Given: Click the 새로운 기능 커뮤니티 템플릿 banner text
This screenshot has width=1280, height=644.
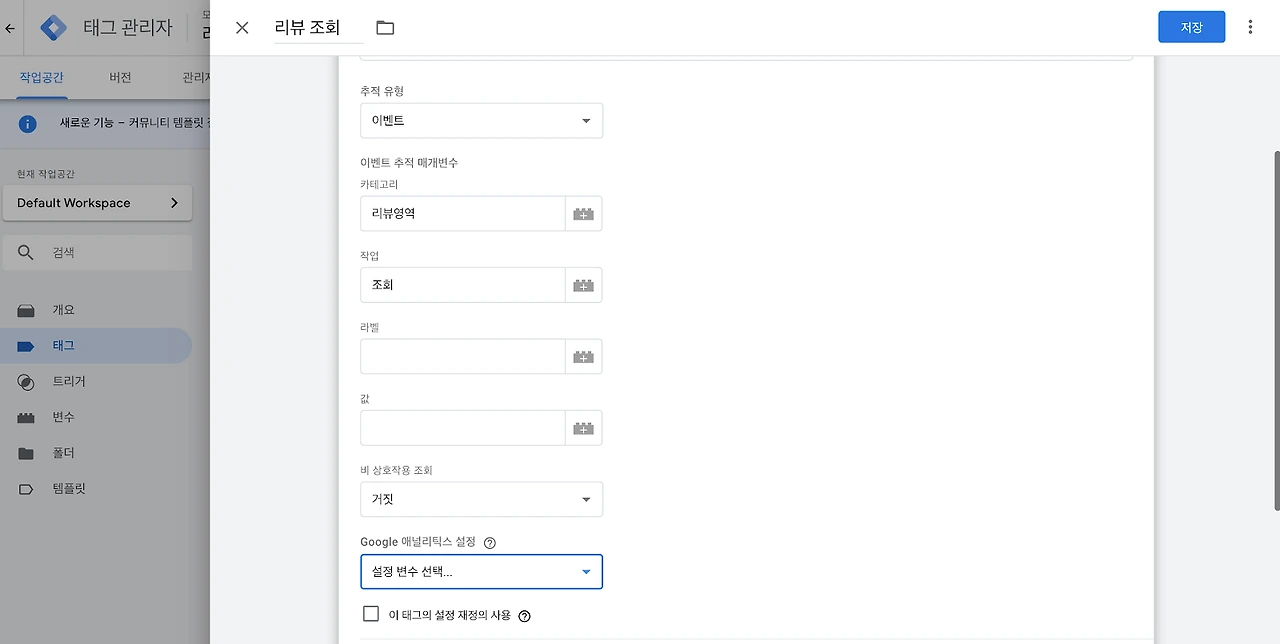Looking at the screenshot, I should click(135, 124).
